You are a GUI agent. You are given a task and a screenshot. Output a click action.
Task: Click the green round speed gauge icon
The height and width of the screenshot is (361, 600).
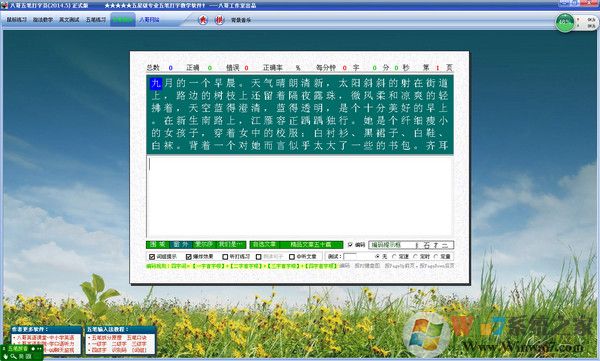click(x=565, y=23)
